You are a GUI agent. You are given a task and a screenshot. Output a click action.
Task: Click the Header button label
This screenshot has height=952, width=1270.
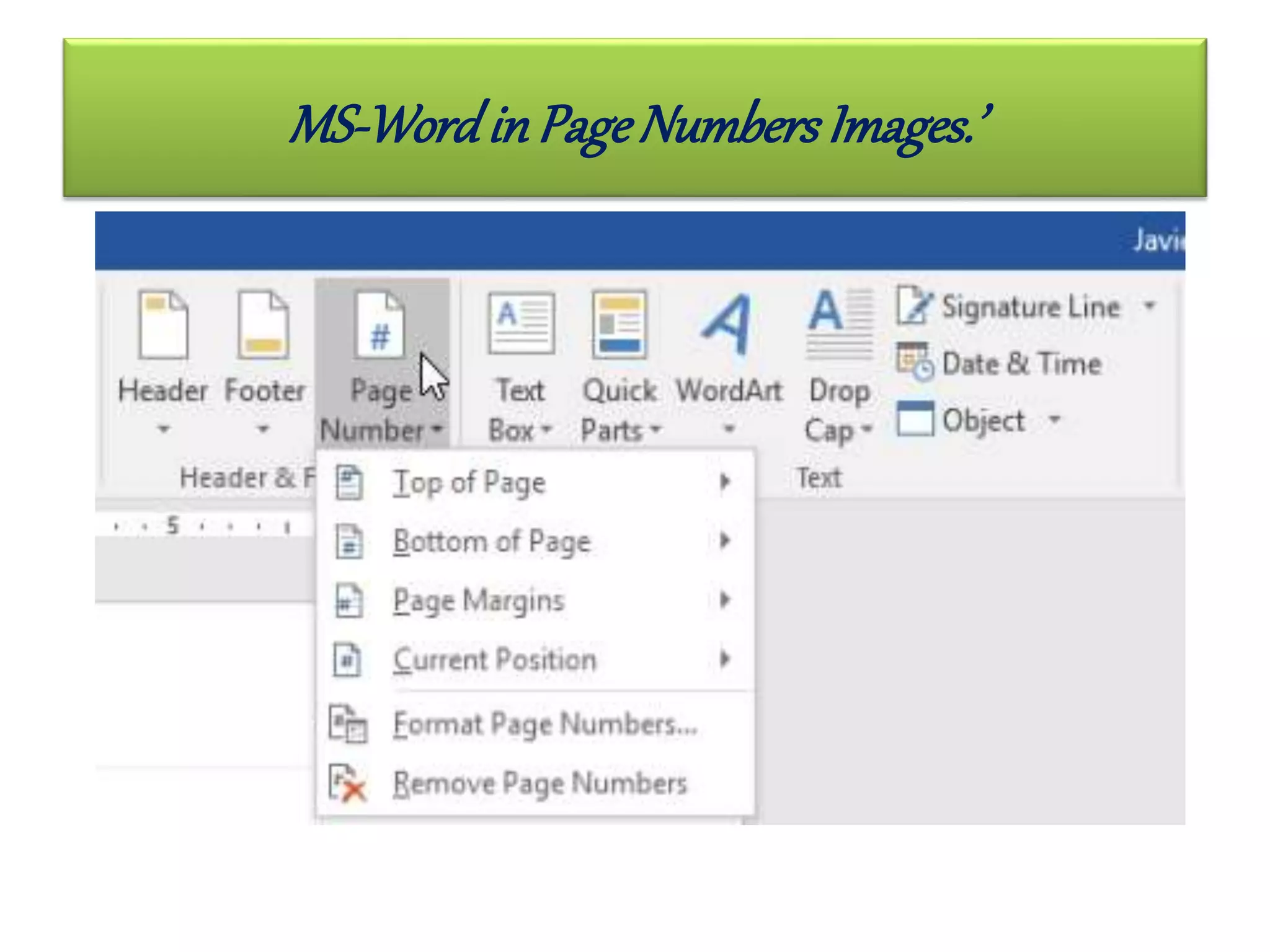point(162,391)
